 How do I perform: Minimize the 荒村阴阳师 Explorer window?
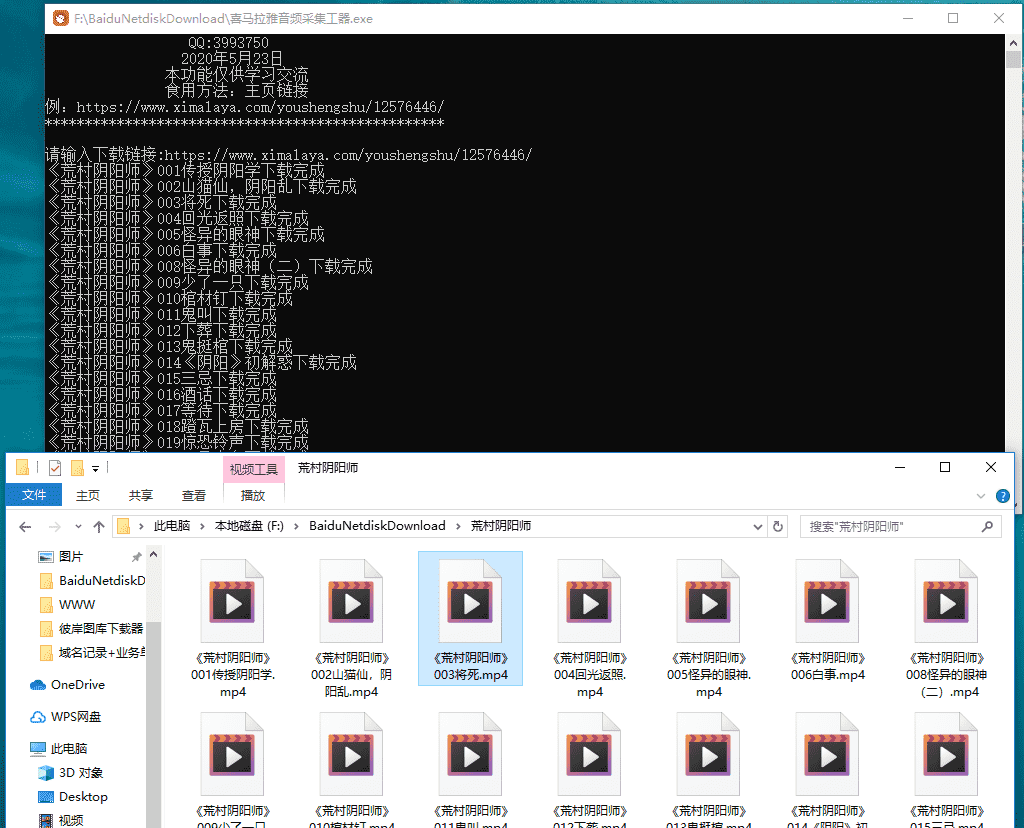pyautogui.click(x=899, y=467)
